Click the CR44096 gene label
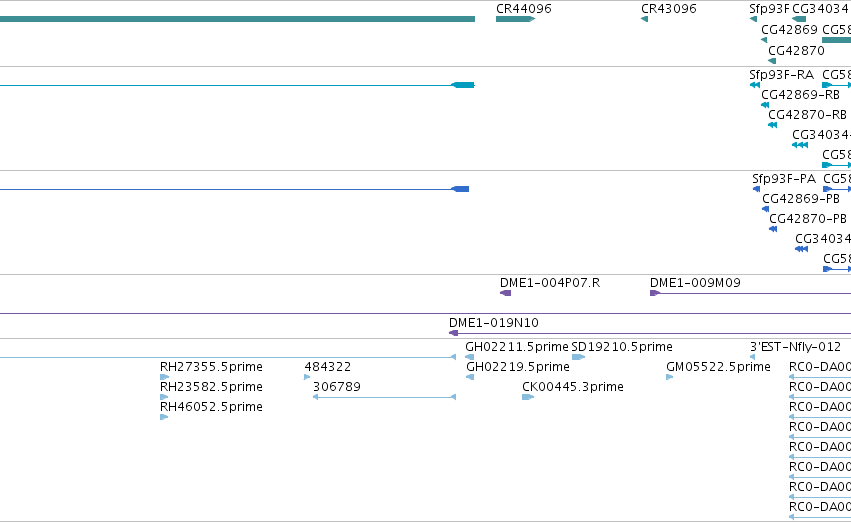The image size is (851, 522). pos(523,9)
